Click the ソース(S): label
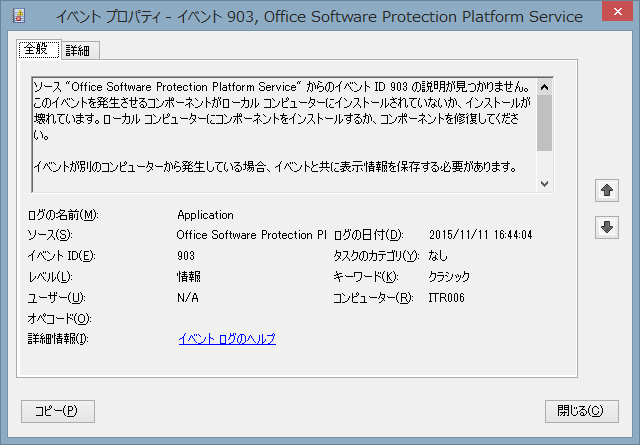 tap(50, 235)
